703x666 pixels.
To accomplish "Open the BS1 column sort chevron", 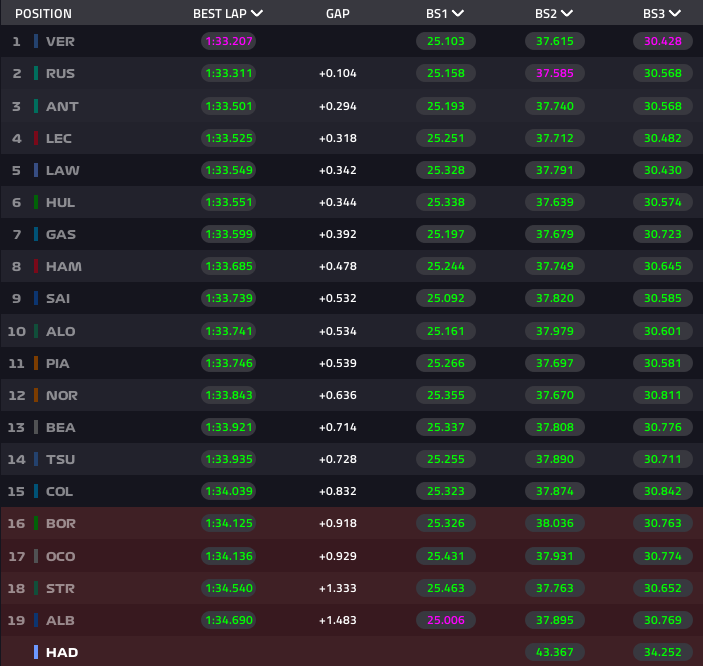I will [457, 14].
